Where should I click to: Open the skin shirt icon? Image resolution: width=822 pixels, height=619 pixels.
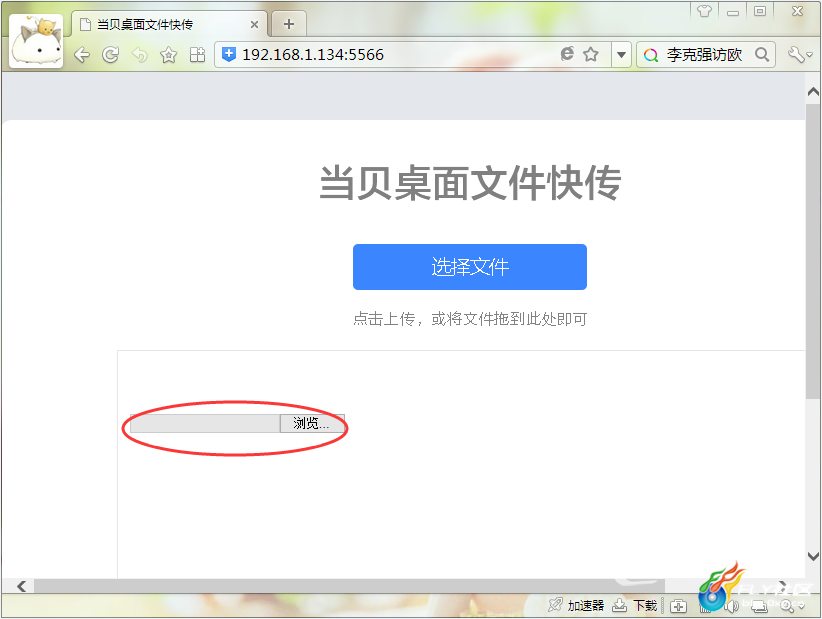pyautogui.click(x=704, y=10)
